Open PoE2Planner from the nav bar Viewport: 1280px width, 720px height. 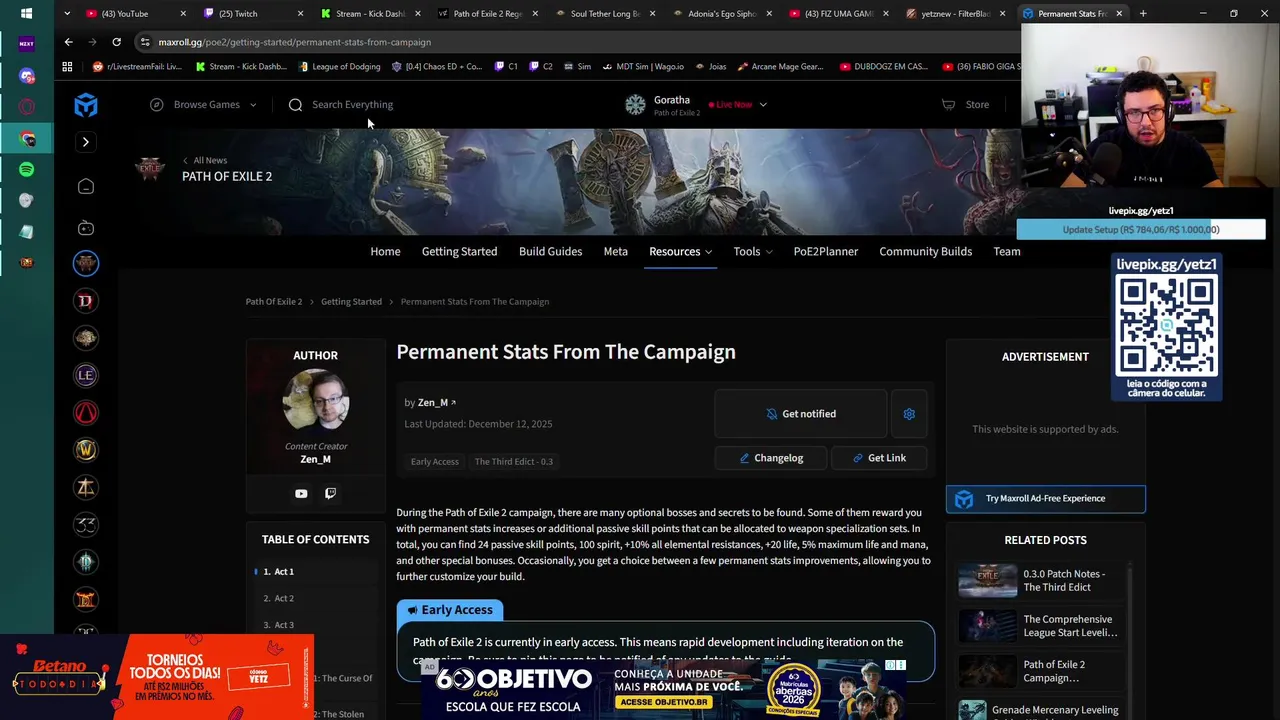tap(825, 251)
